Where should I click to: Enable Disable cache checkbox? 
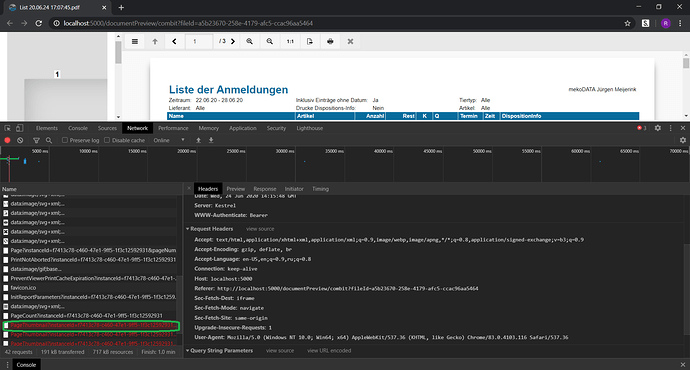click(107, 140)
